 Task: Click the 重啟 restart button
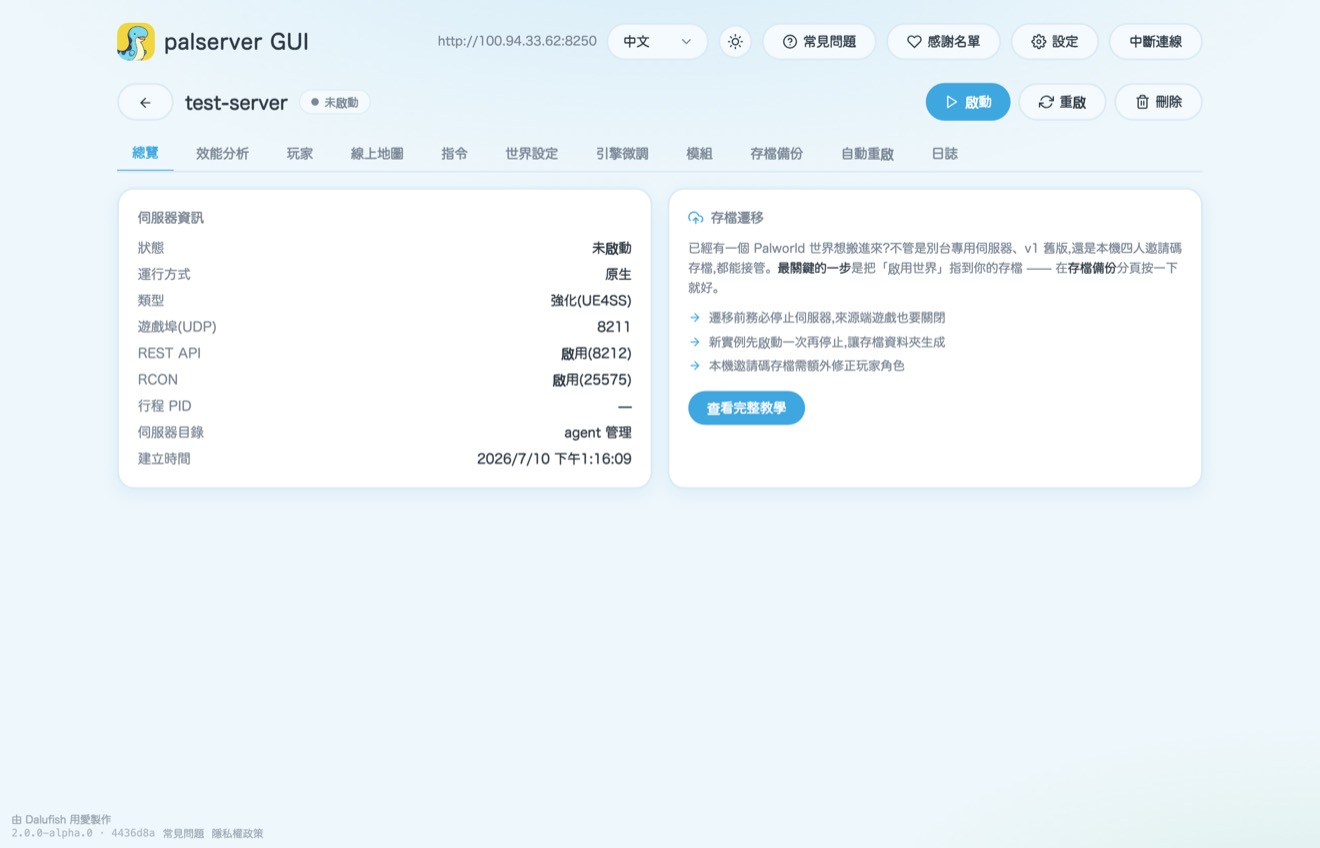[1062, 102]
